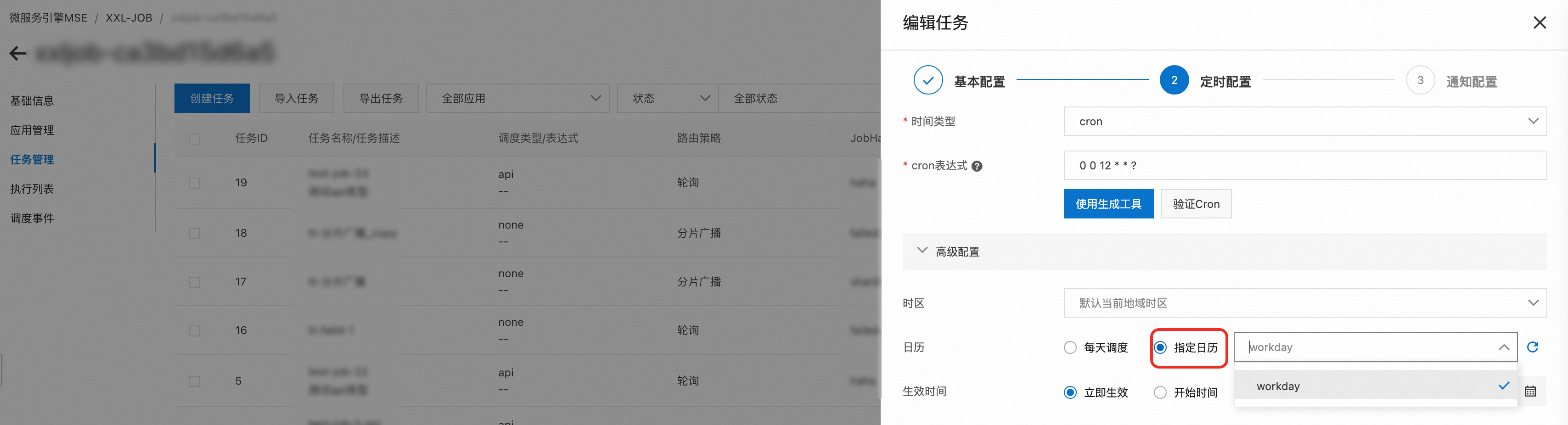Open the date picker calendar icon
The width and height of the screenshot is (1568, 425).
[1530, 391]
